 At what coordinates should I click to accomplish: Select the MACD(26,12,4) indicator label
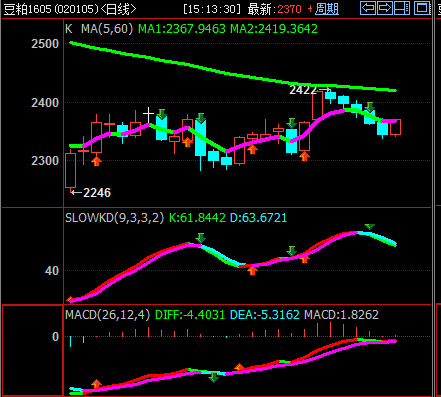coord(107,315)
